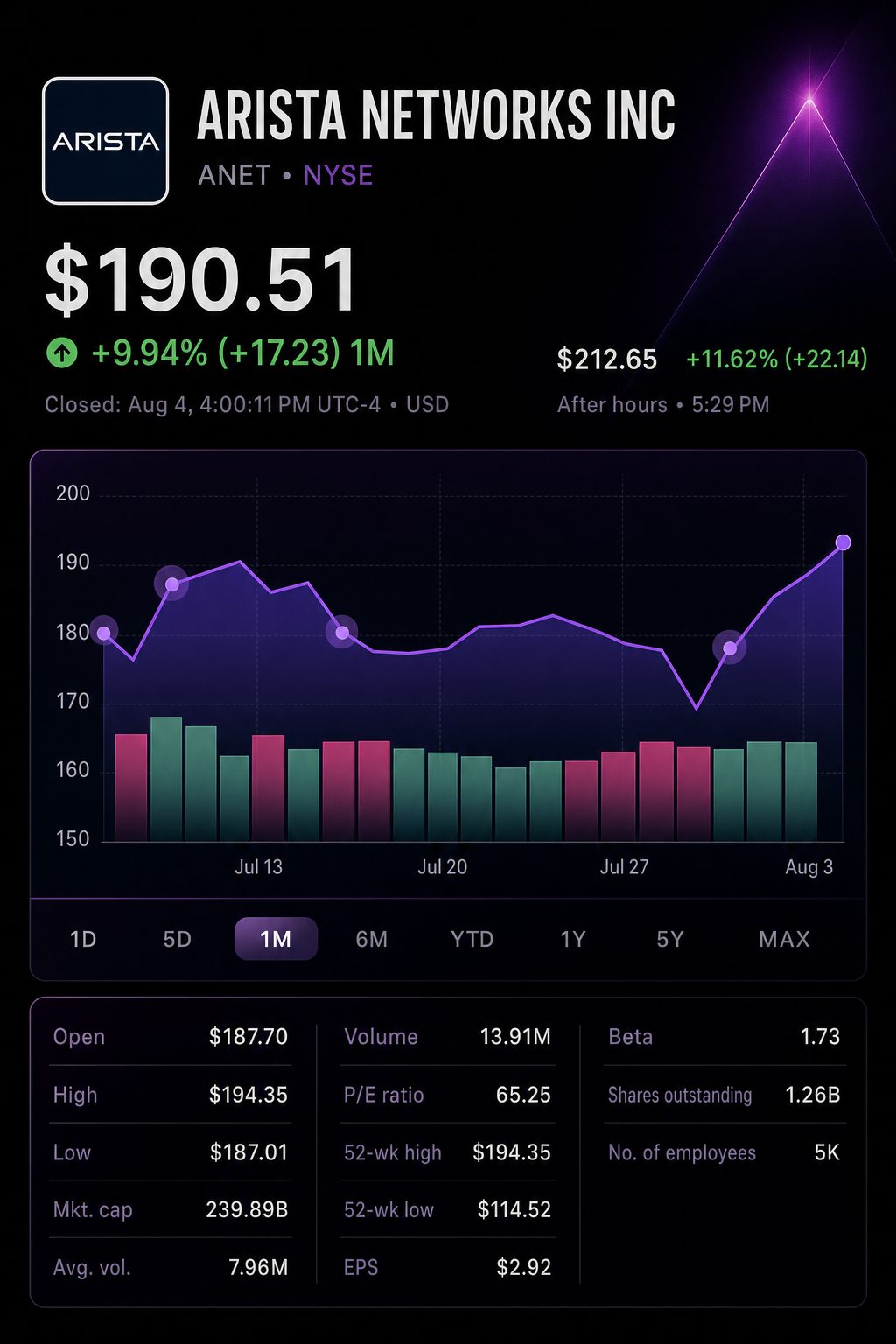
Task: Click the $212.65 after-hours price
Action: click(606, 360)
